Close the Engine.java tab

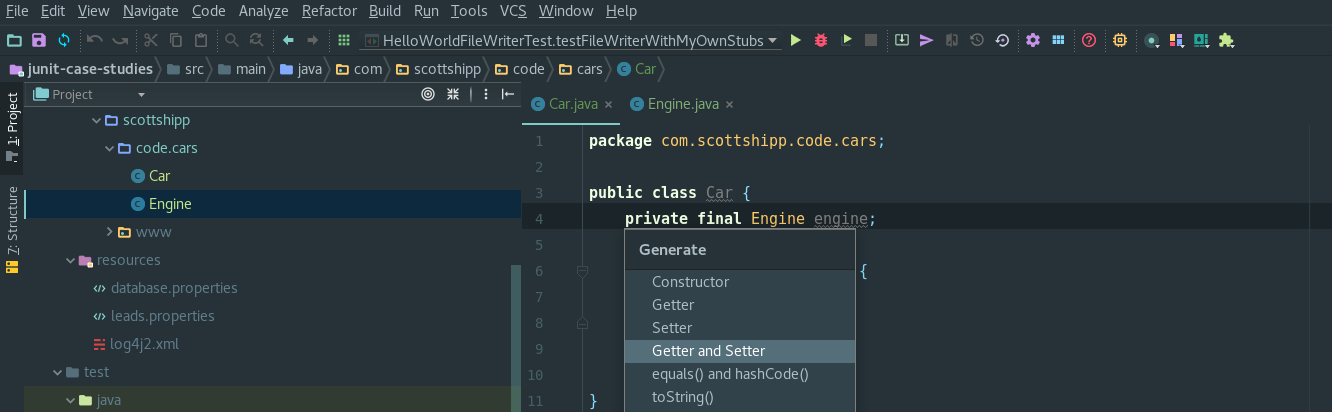point(729,104)
